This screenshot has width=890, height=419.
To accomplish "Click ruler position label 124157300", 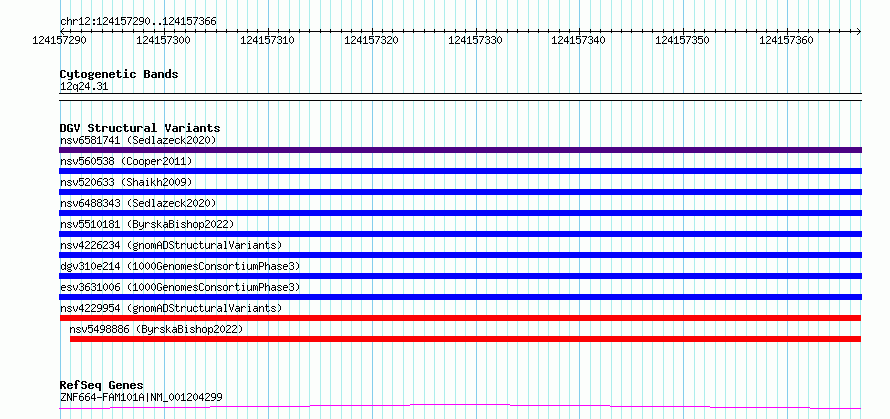I will 163,40.
